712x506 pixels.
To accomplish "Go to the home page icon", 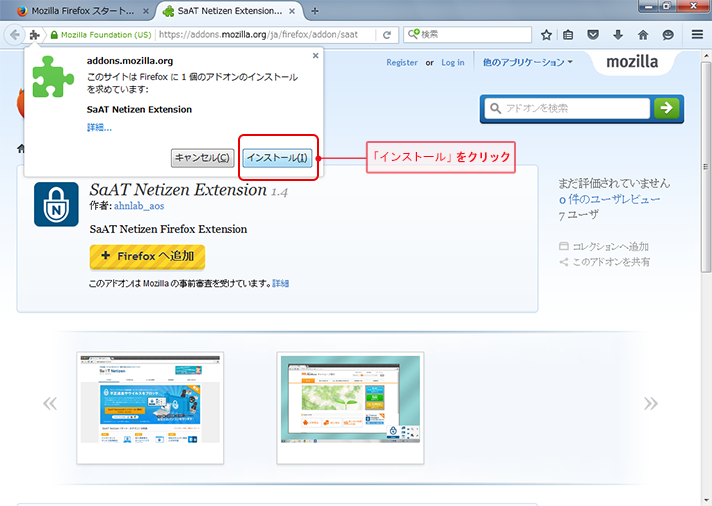I will [643, 35].
